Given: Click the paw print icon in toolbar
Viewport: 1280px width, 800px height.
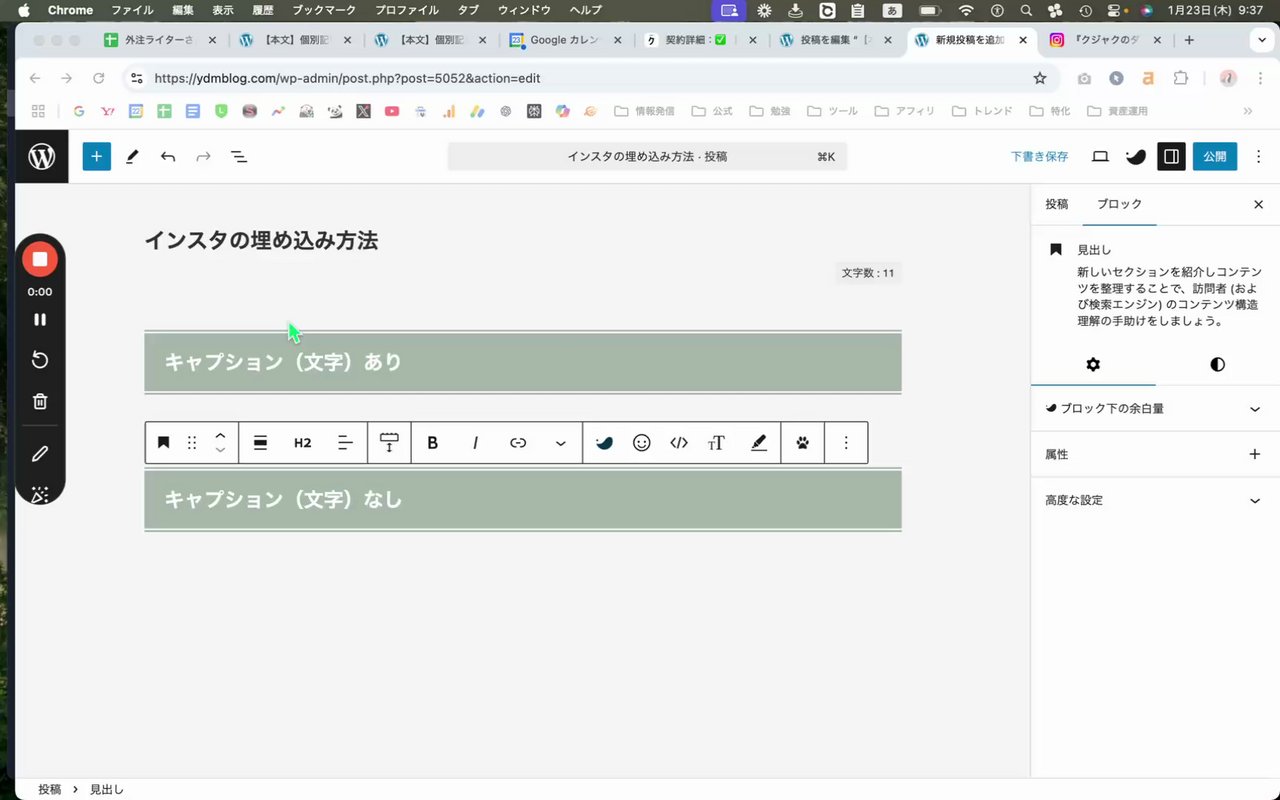Looking at the screenshot, I should click(803, 442).
